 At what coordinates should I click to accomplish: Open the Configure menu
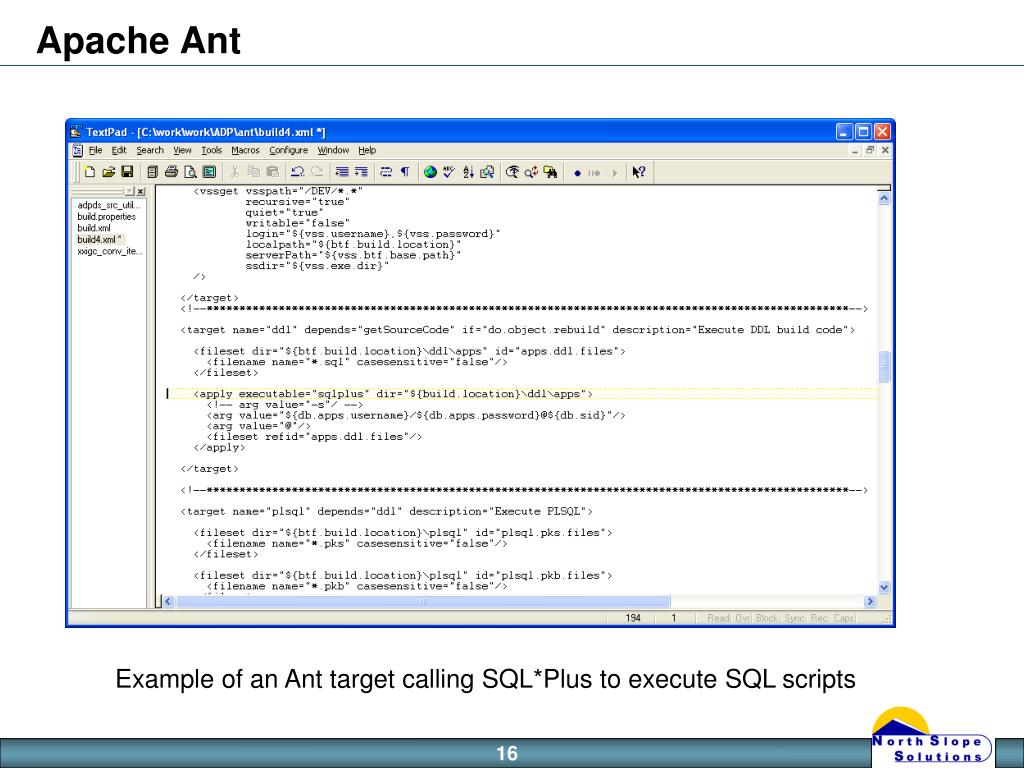click(289, 150)
